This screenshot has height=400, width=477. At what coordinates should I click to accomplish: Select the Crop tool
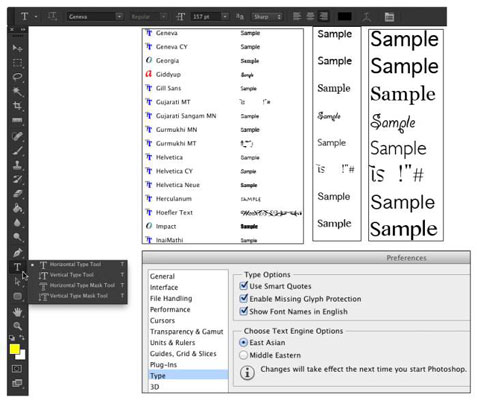pyautogui.click(x=17, y=106)
